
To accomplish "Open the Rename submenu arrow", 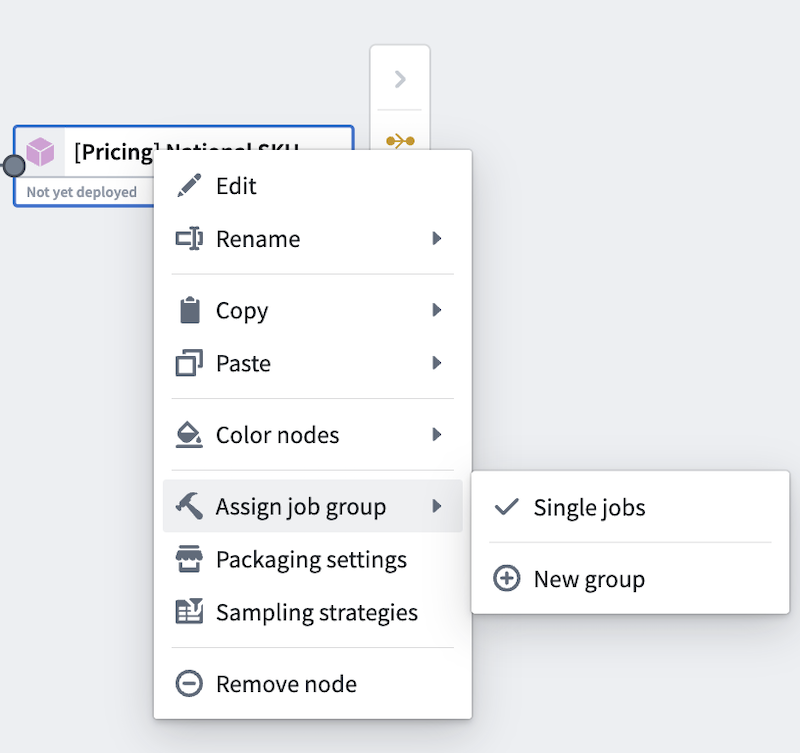I will (x=437, y=238).
